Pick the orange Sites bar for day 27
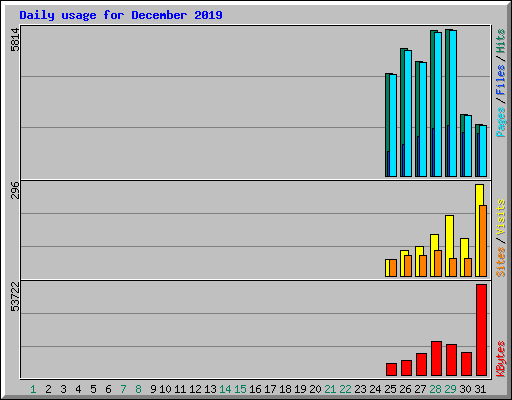Screen dimensions: 512x400 click(x=423, y=266)
